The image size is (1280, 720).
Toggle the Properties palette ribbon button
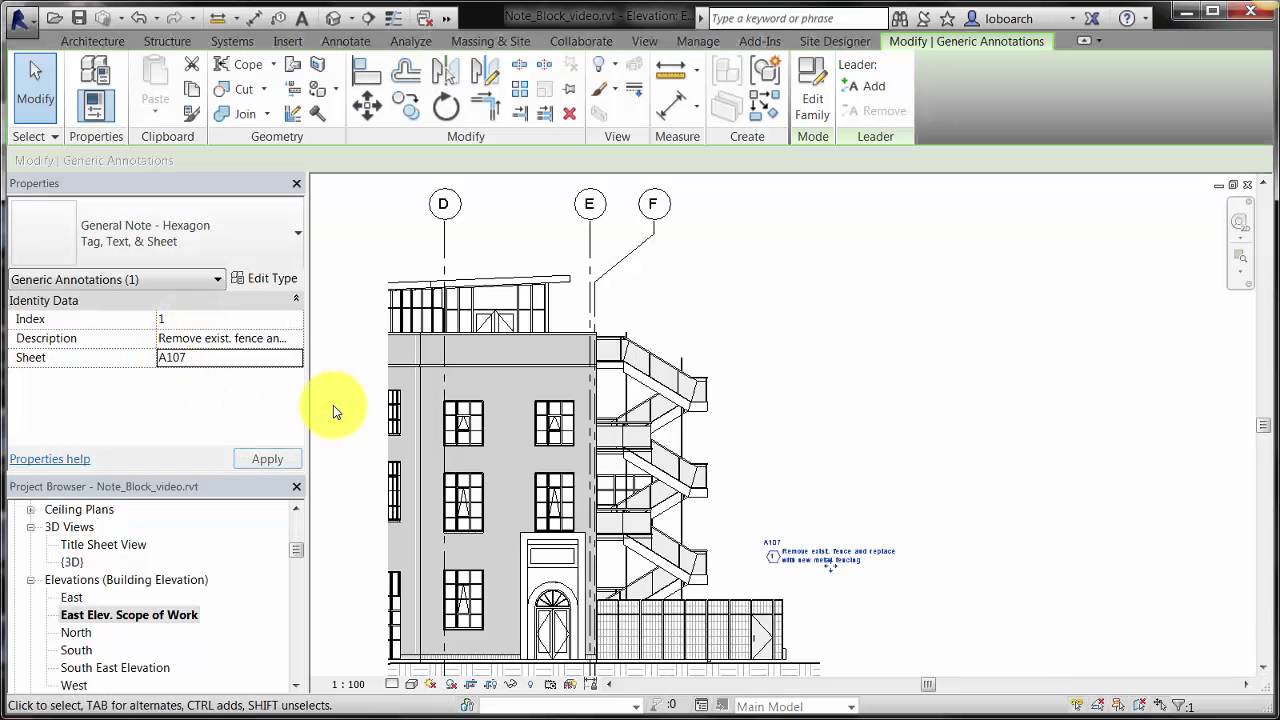point(96,106)
